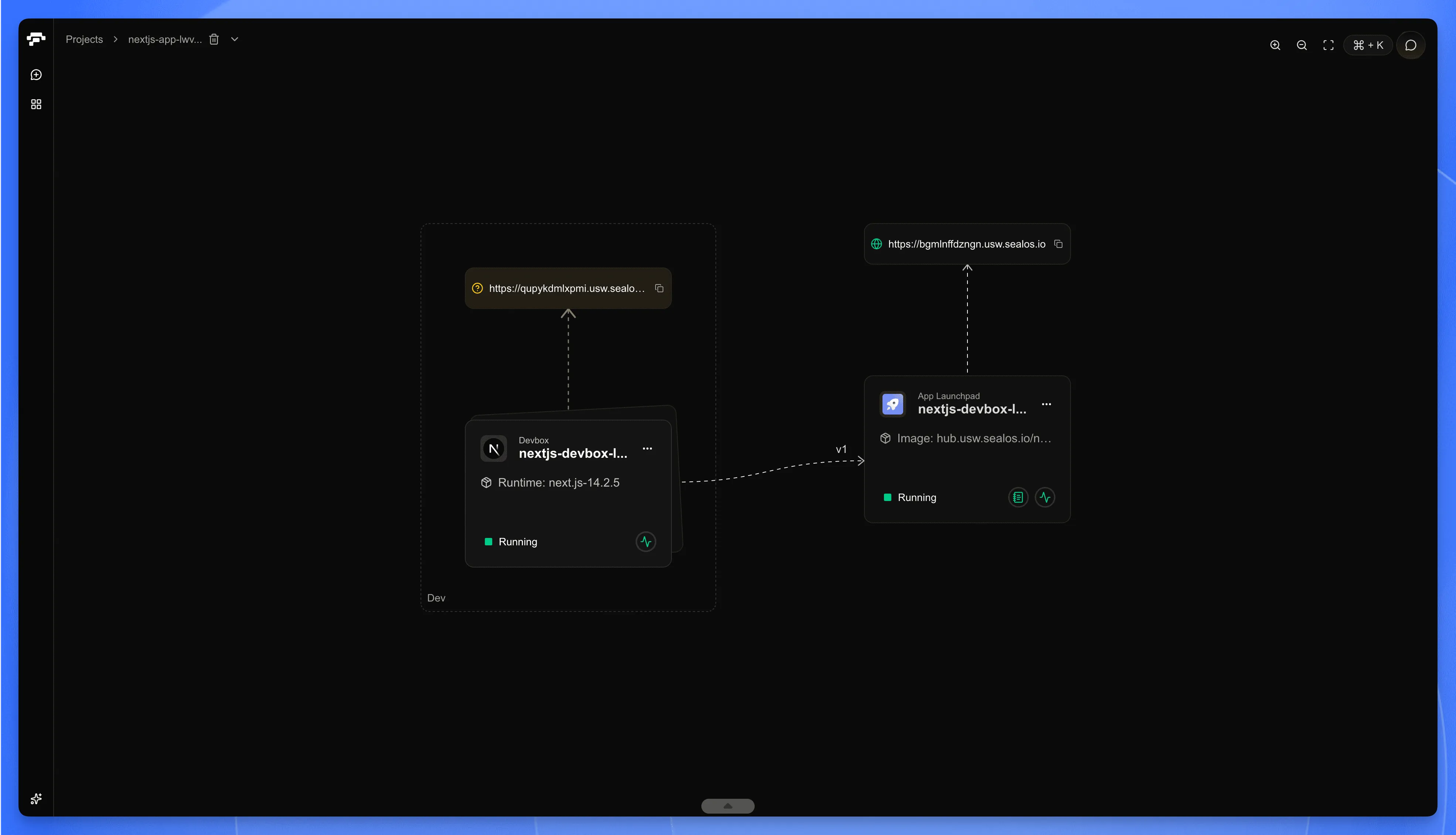Open the chat bubble button
1456x835 pixels.
pyautogui.click(x=1411, y=45)
